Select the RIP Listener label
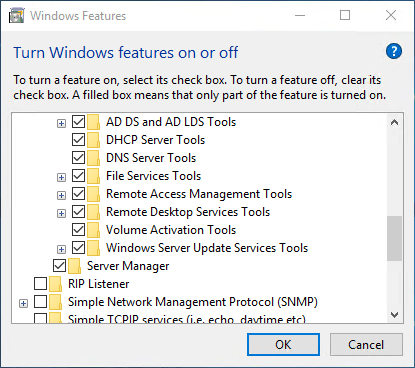415x368 pixels. (x=98, y=284)
